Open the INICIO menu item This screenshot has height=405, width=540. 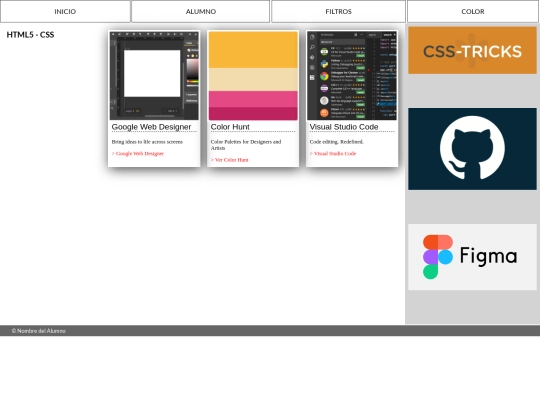65,11
